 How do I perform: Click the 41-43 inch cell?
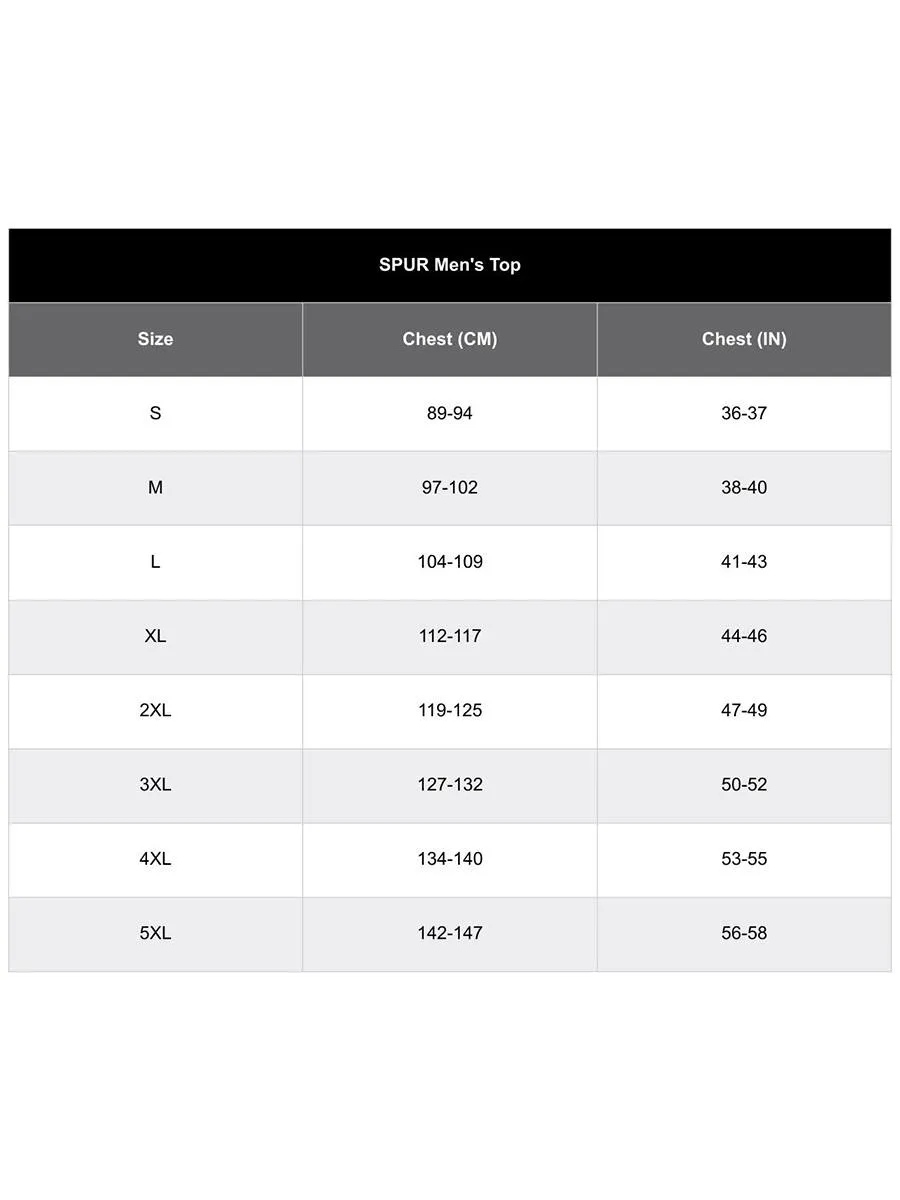pyautogui.click(x=744, y=562)
